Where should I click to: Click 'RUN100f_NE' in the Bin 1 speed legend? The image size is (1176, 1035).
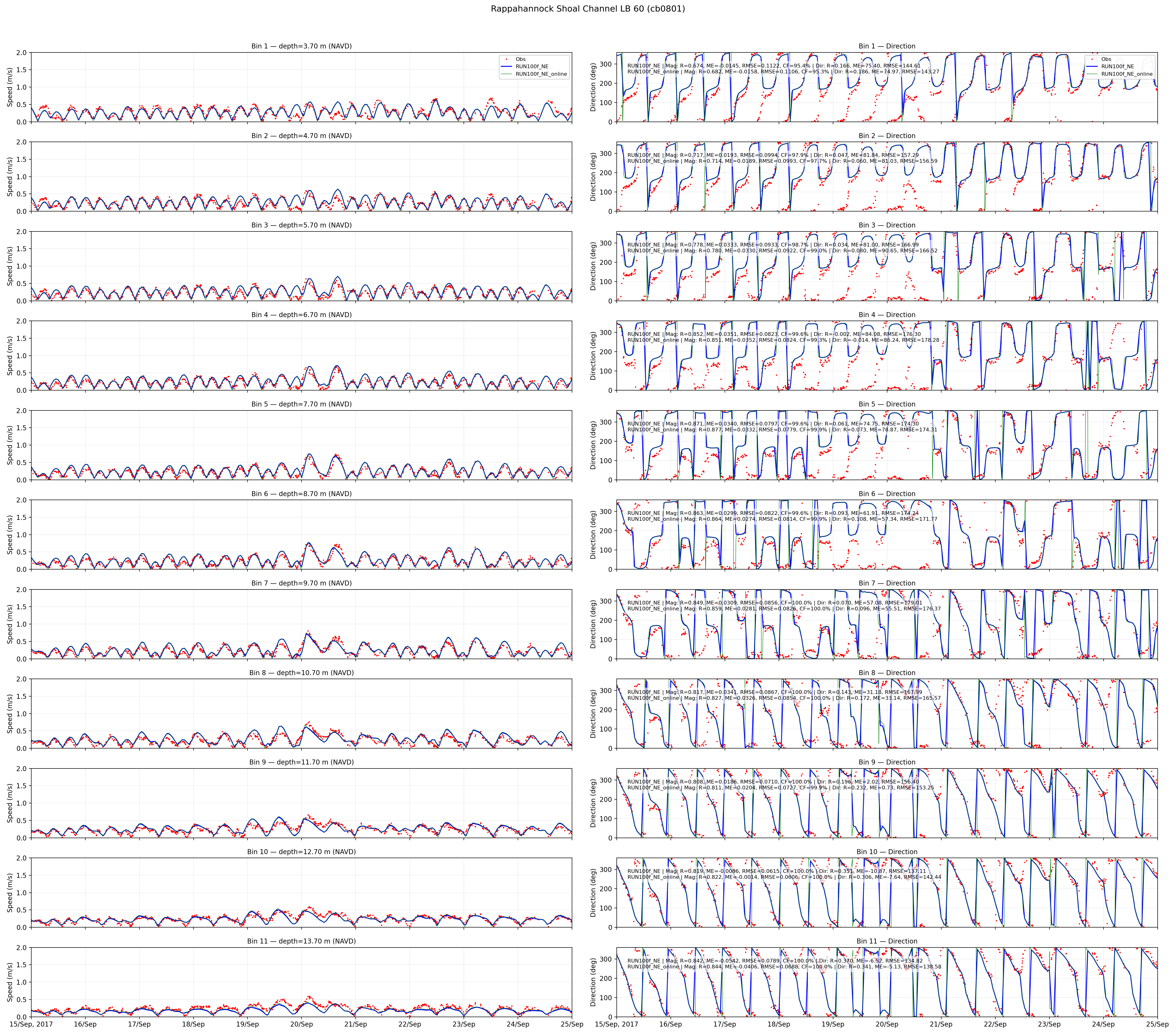tap(532, 67)
